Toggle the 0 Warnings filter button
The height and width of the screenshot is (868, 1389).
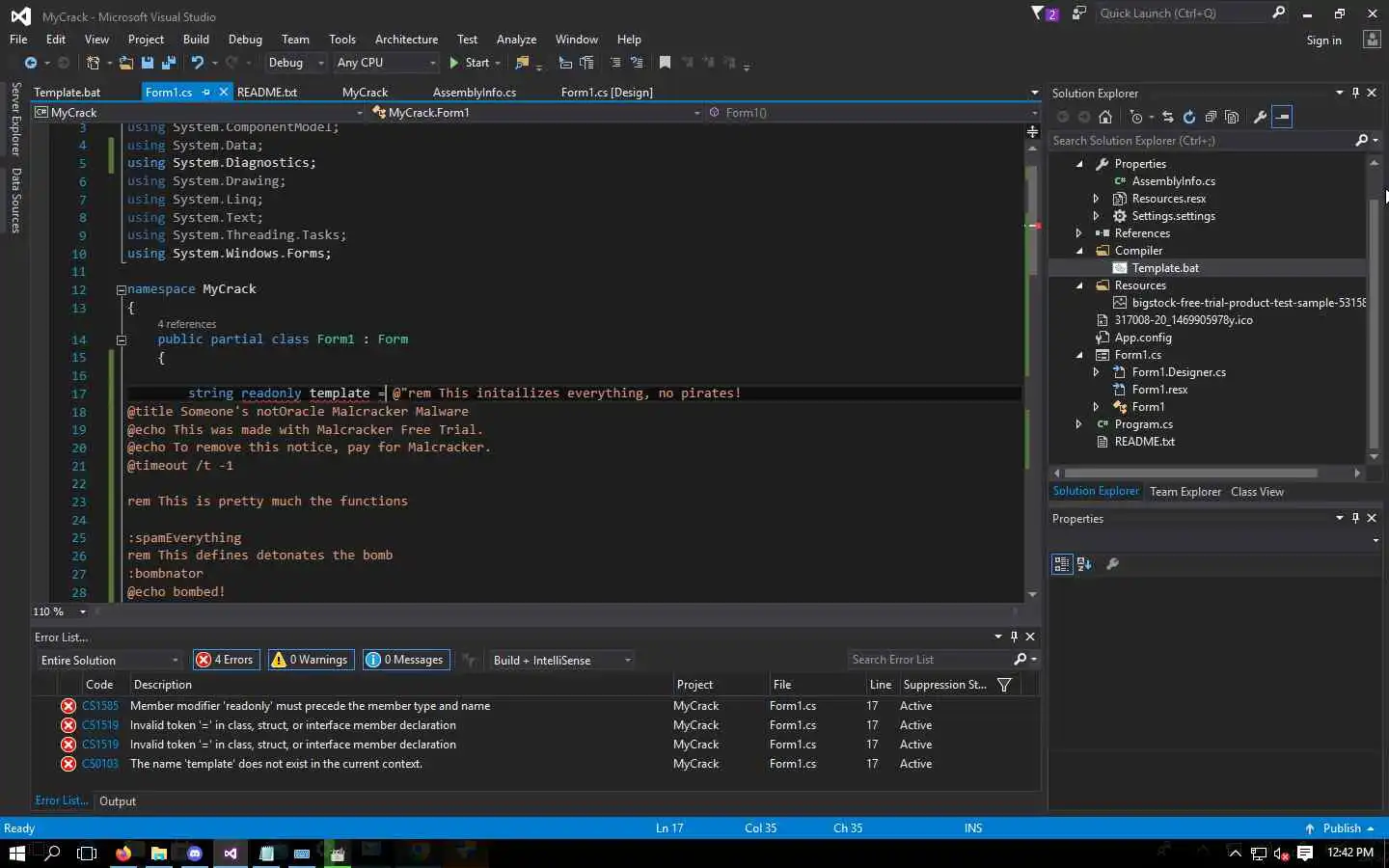[311, 660]
